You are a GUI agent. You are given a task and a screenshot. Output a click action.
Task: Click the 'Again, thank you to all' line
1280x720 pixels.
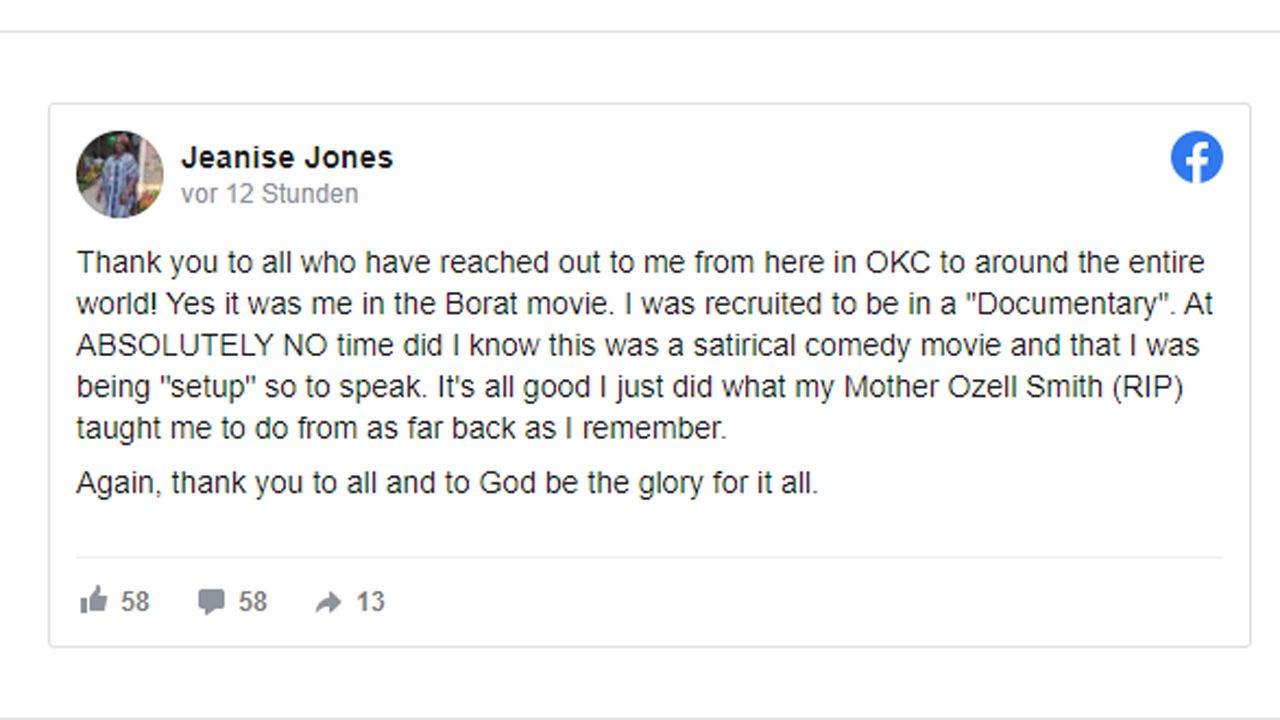coord(447,484)
